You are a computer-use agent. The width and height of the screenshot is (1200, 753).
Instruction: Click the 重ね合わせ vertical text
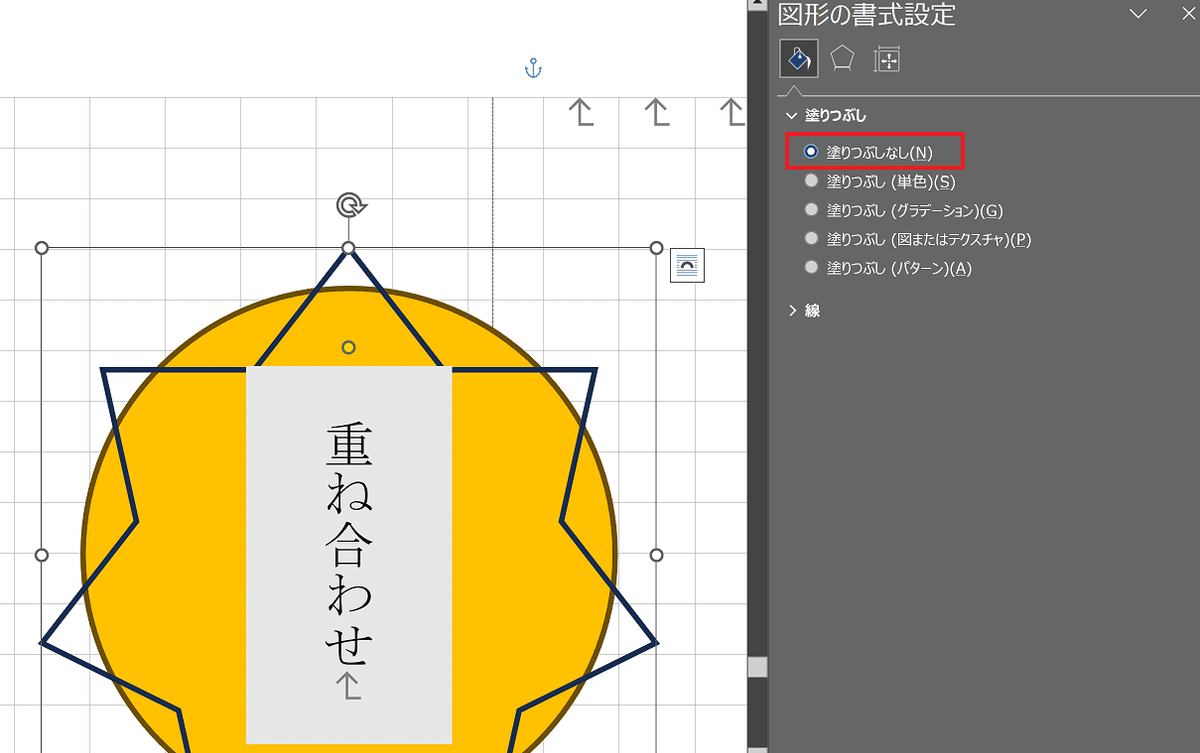pyautogui.click(x=349, y=544)
